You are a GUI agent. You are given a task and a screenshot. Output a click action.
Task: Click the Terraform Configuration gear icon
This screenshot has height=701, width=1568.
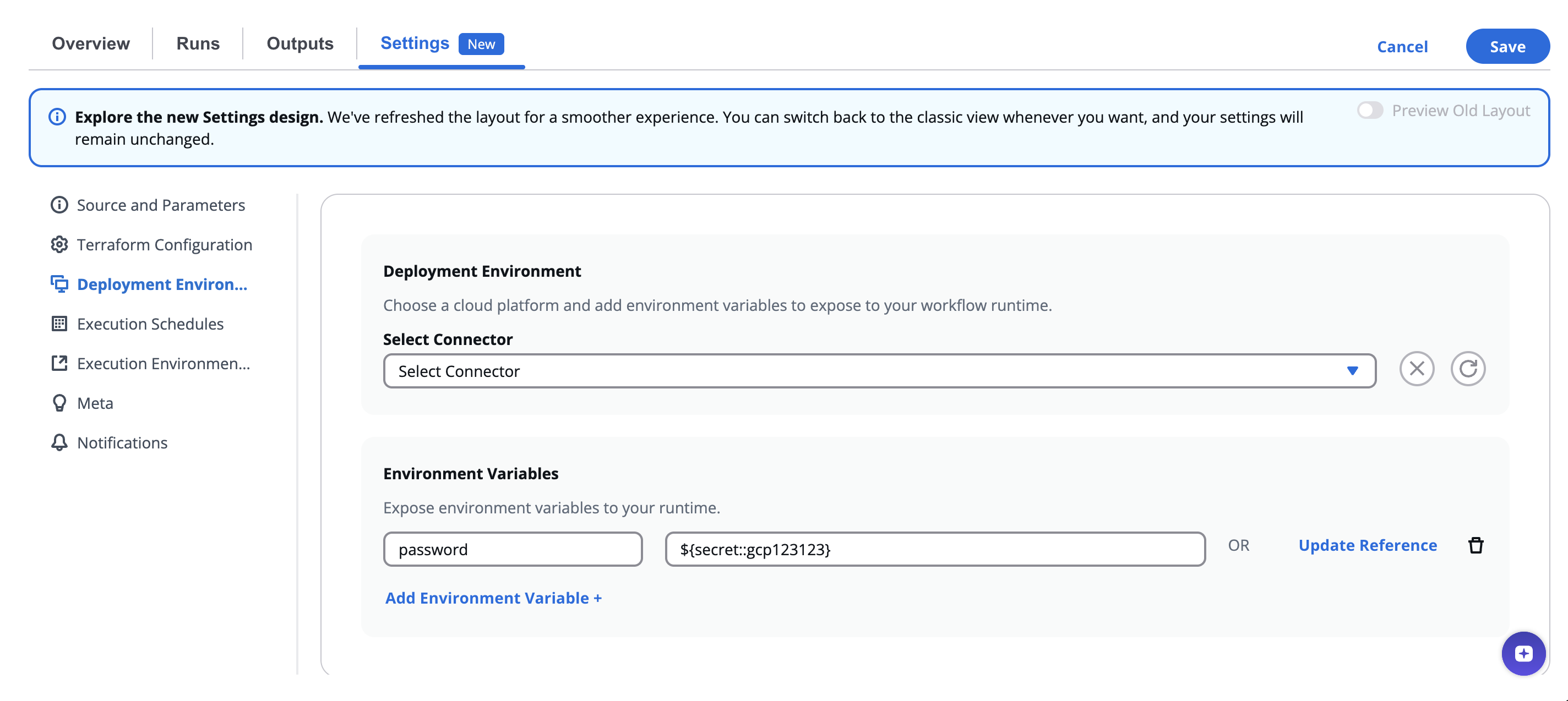(x=59, y=245)
